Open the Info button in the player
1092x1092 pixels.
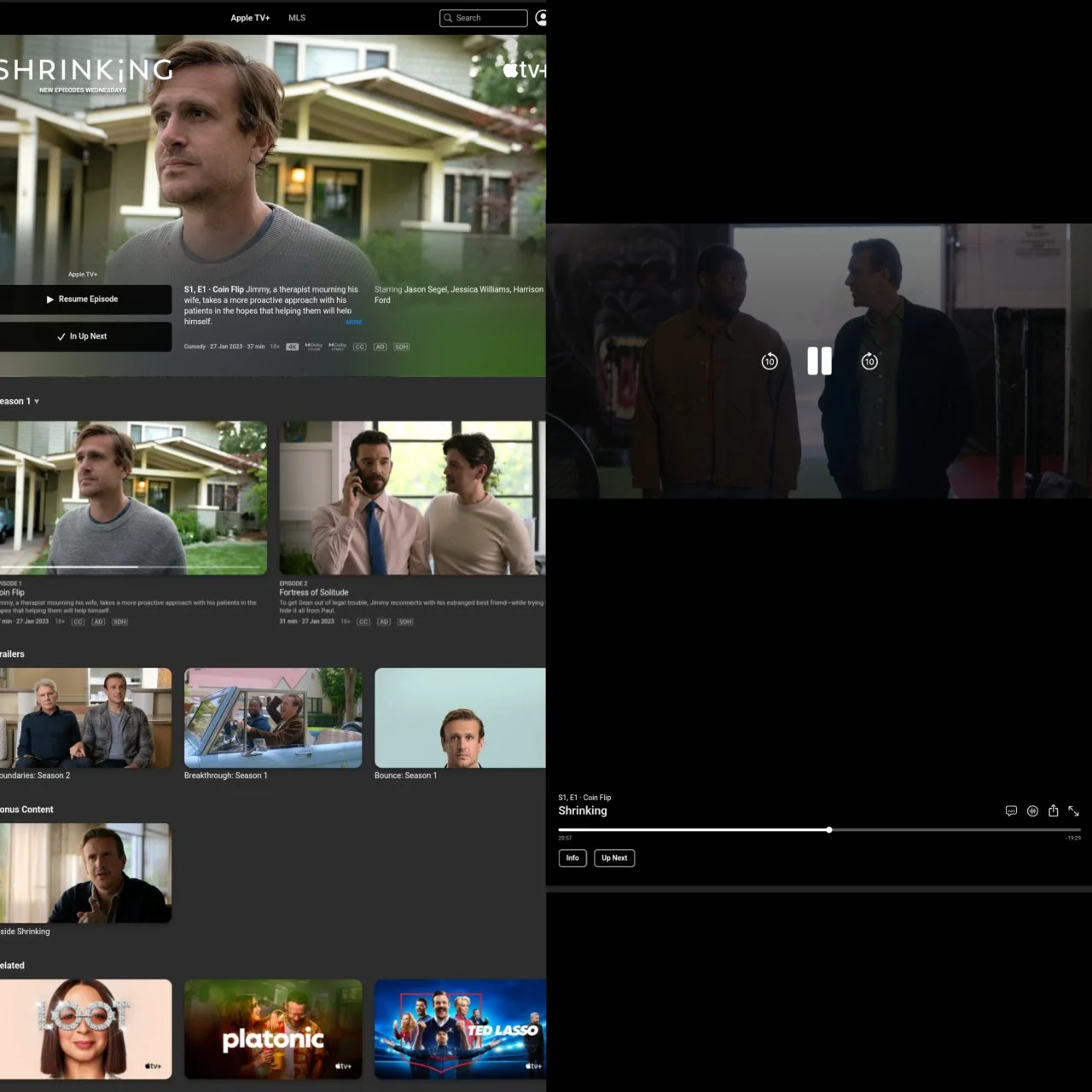click(x=572, y=857)
